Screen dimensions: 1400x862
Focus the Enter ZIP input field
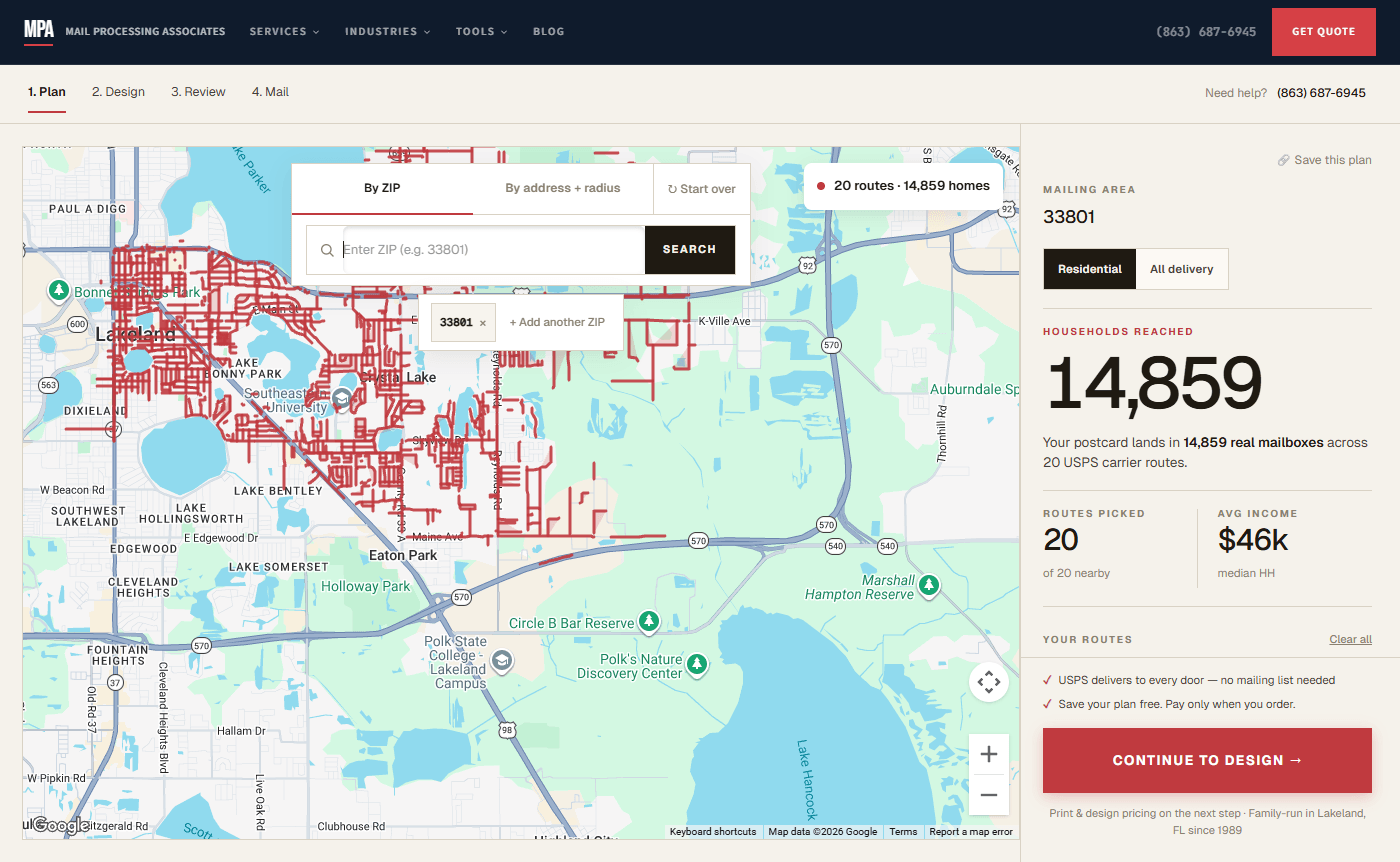click(x=493, y=250)
